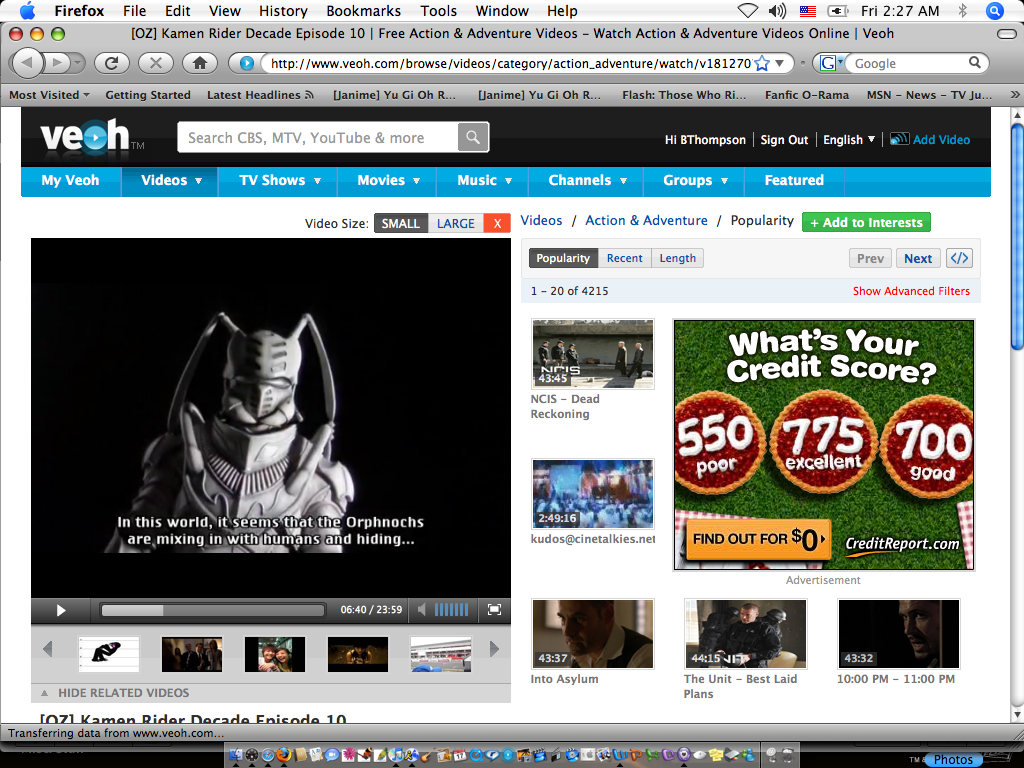
Task: Click the Firefox forward navigation arrow
Action: point(58,63)
